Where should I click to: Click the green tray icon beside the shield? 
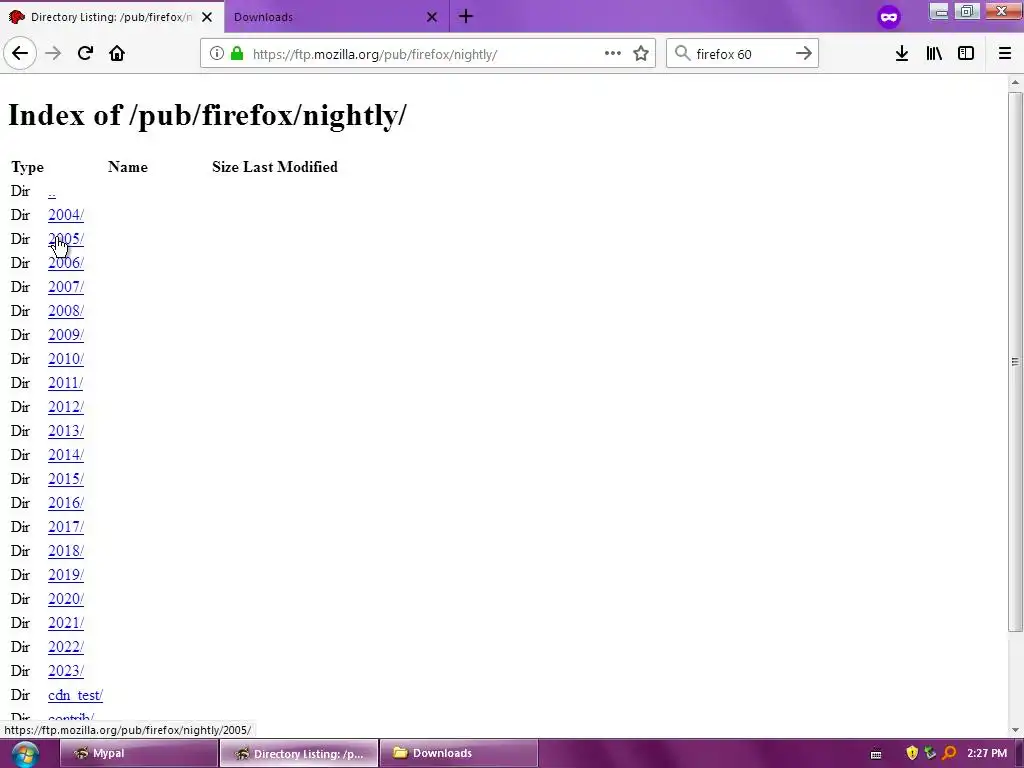[930, 753]
